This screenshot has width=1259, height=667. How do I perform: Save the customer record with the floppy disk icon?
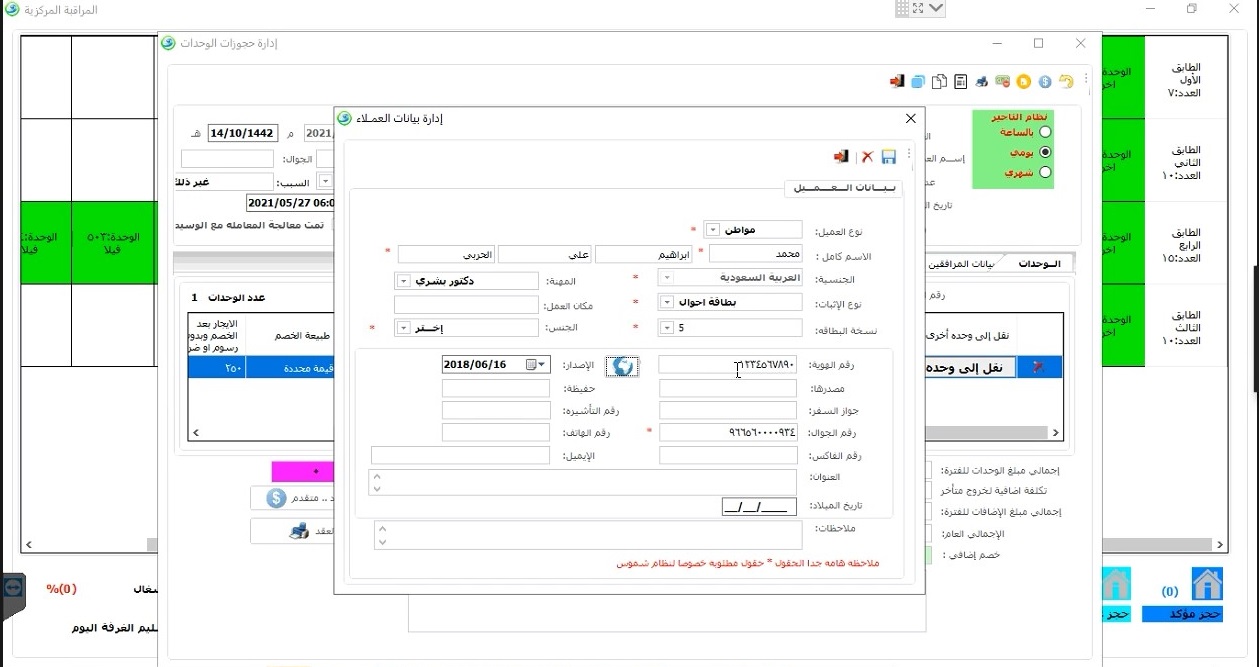point(888,157)
